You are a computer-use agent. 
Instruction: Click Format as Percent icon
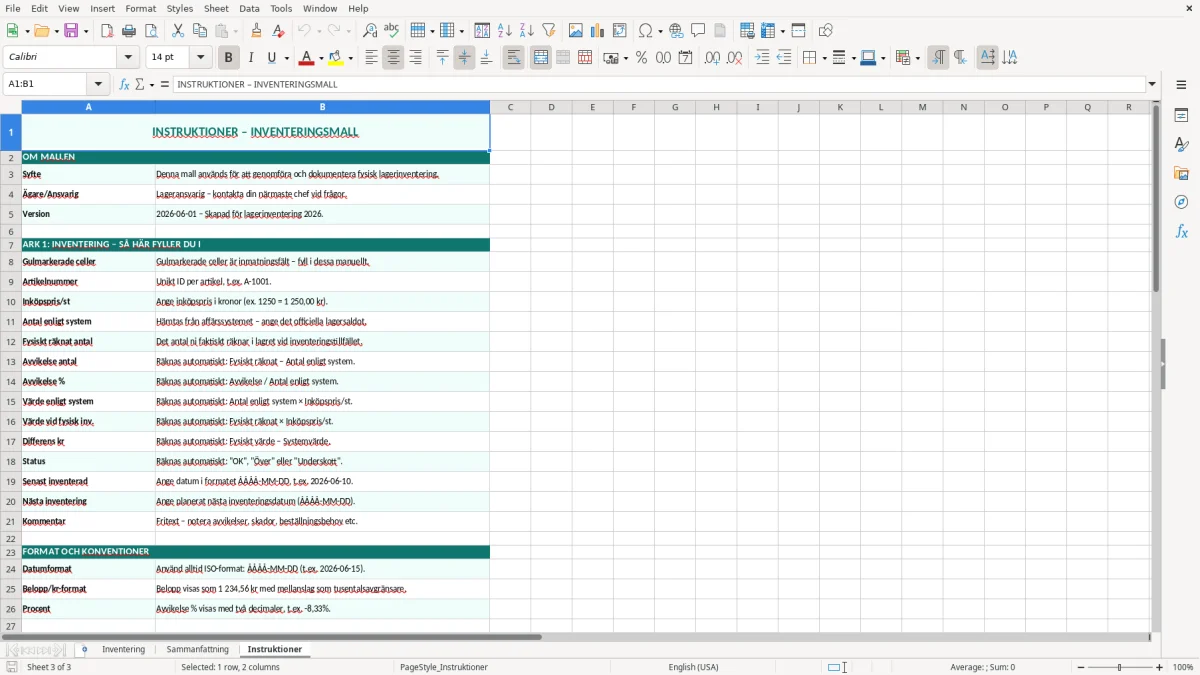641,58
